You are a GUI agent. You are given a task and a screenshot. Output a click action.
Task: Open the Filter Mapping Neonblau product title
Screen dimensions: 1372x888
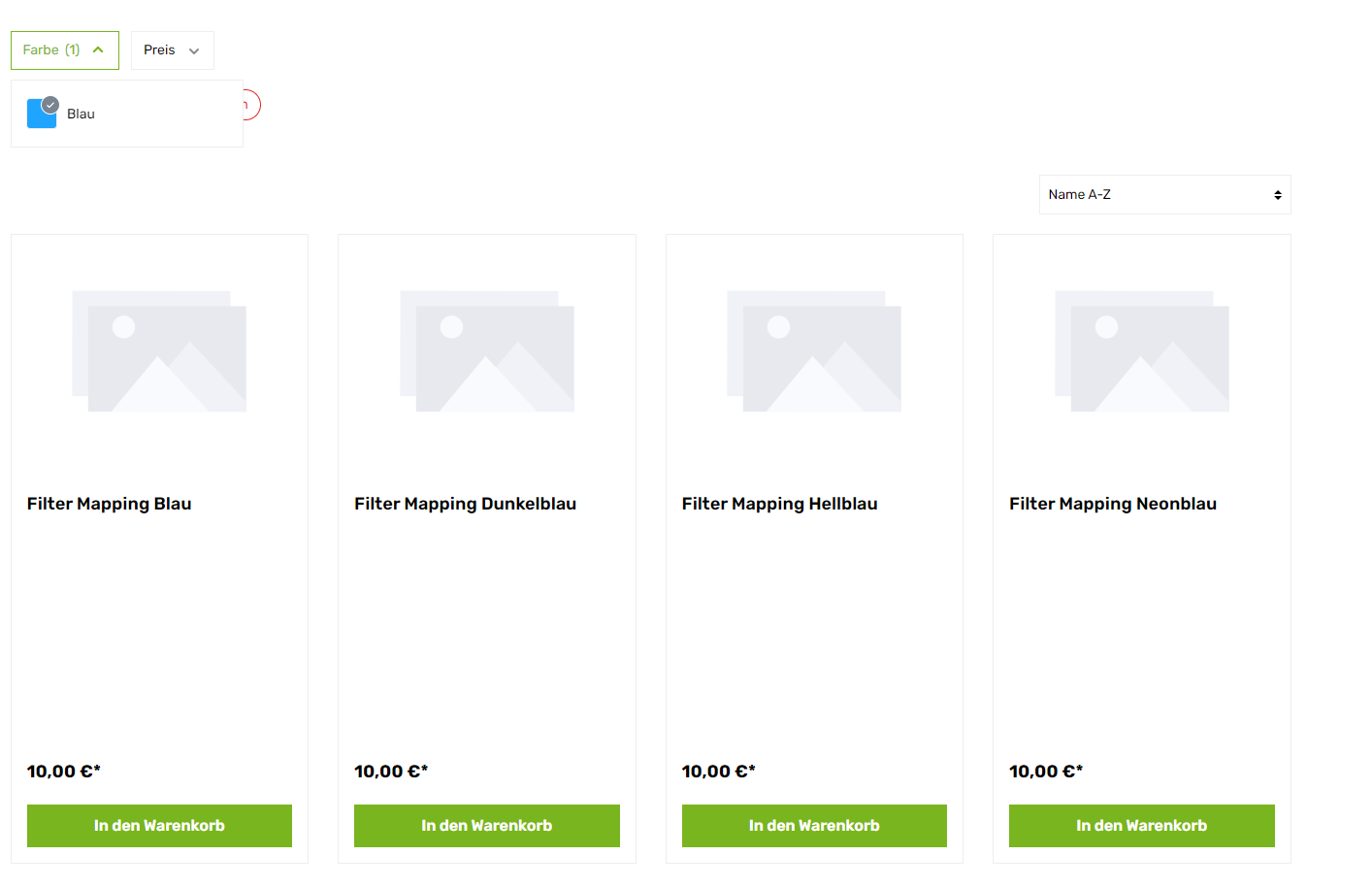click(x=1112, y=504)
